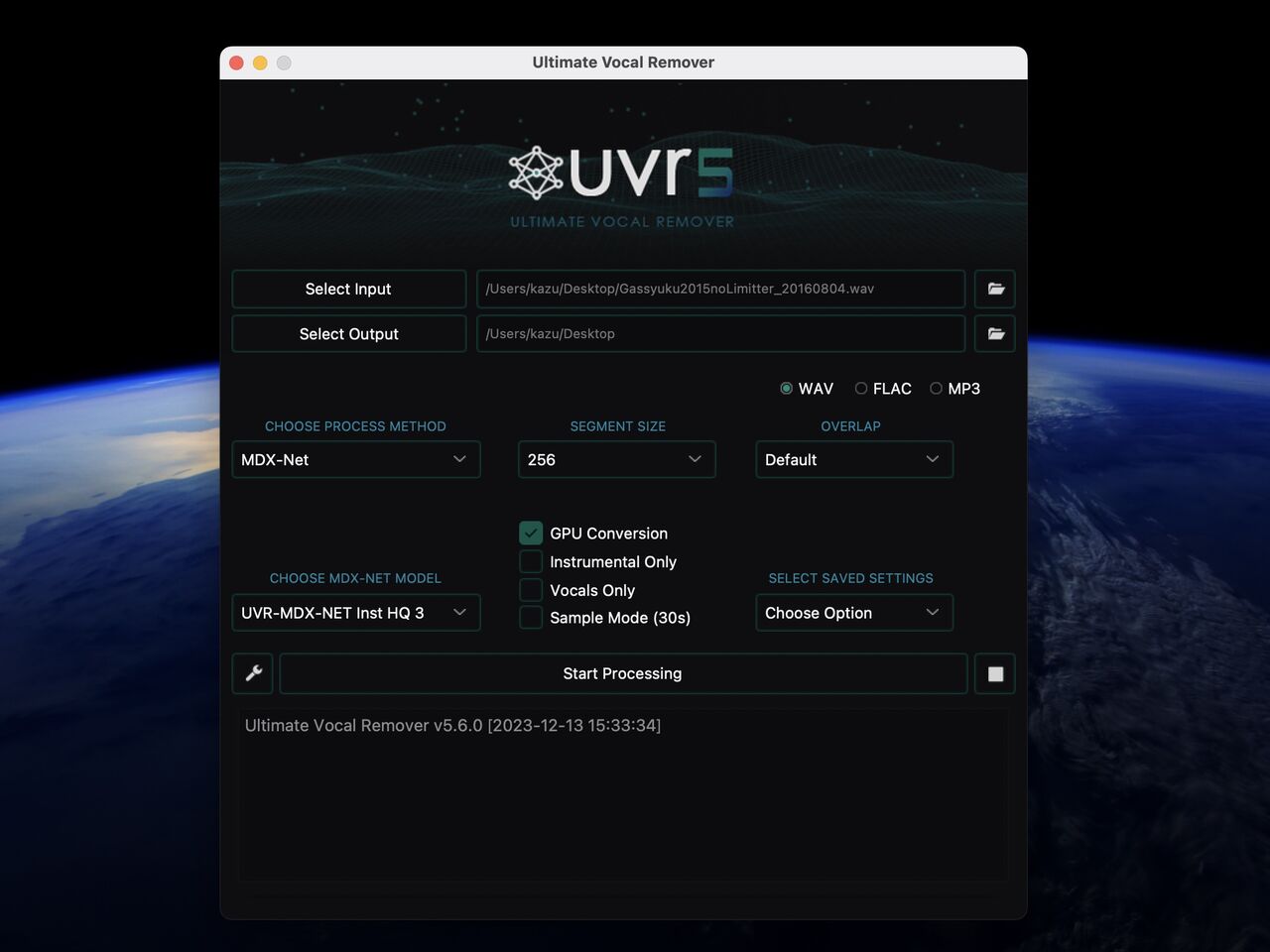The height and width of the screenshot is (952, 1270).
Task: Click the Select Input button
Action: click(348, 289)
